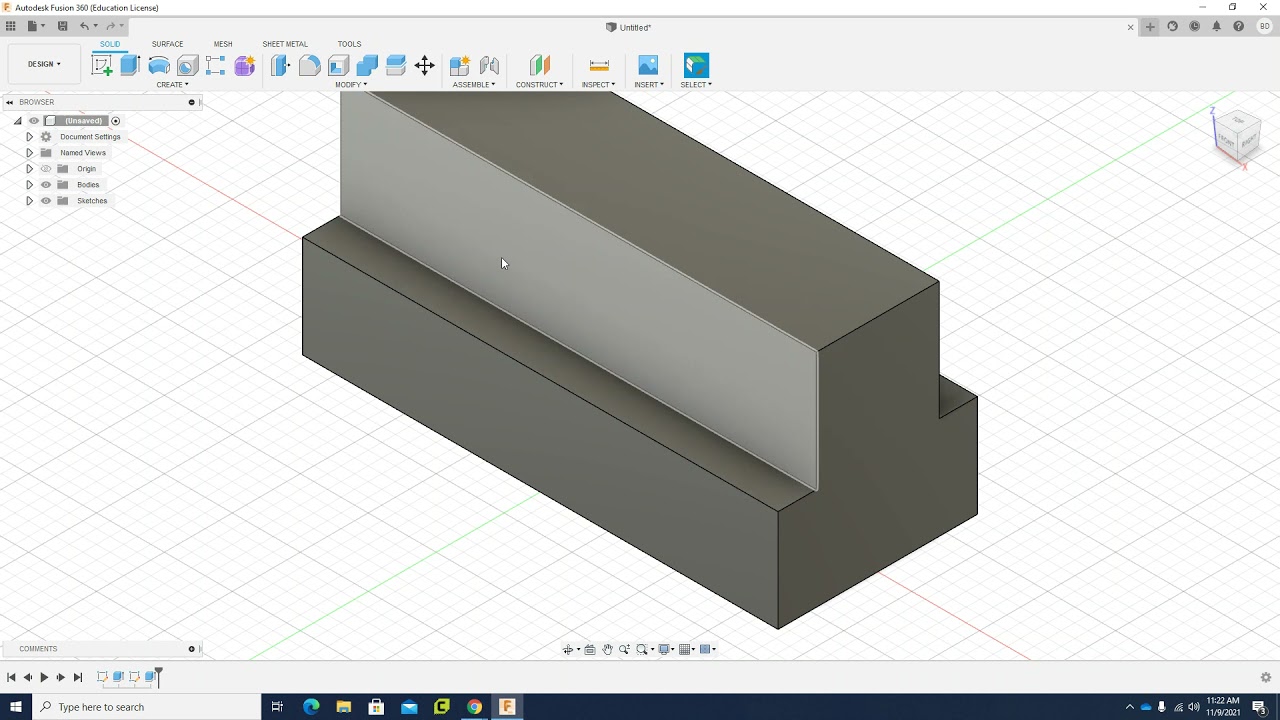Select the Combine tool
The width and height of the screenshot is (1280, 720).
point(367,66)
